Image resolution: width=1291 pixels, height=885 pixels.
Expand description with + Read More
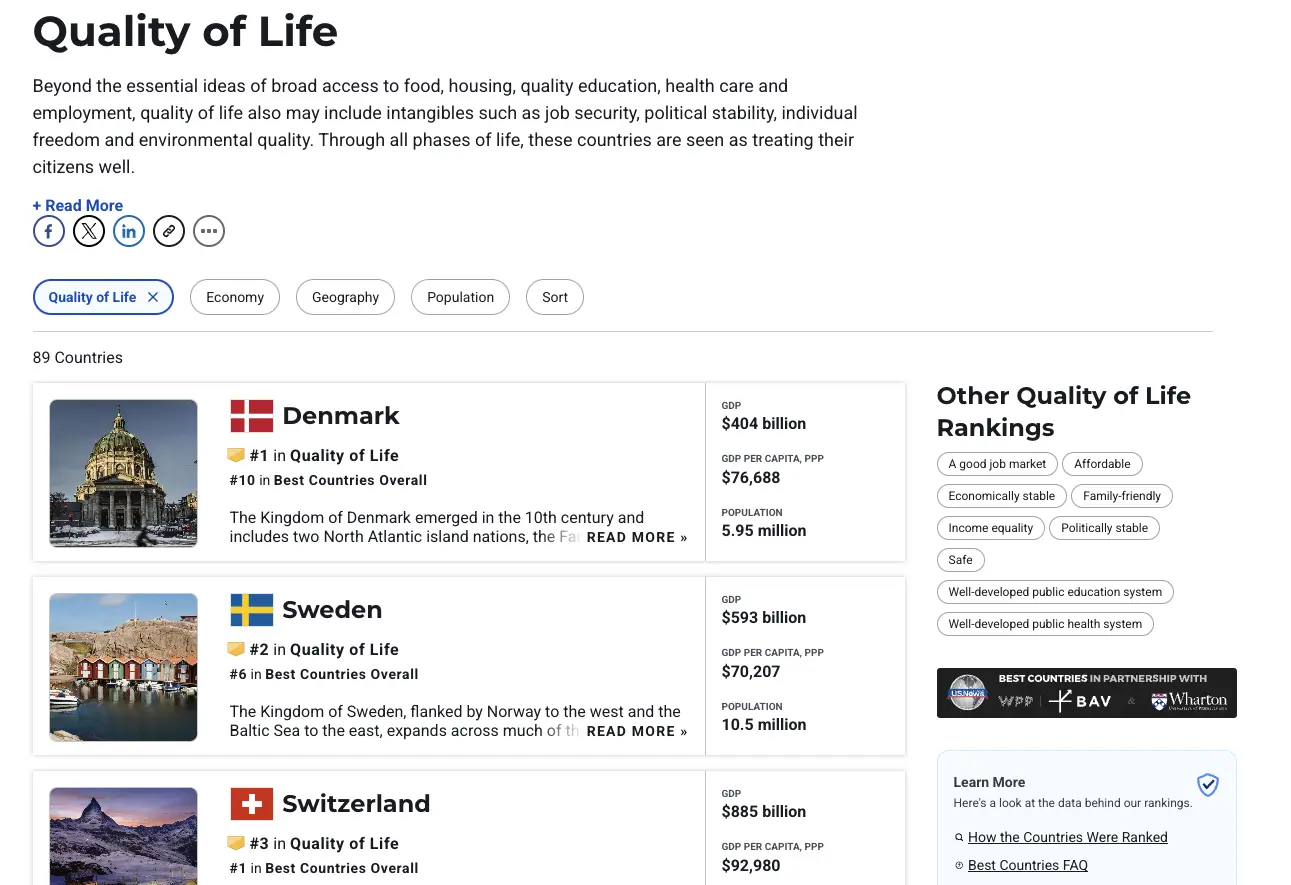point(78,205)
